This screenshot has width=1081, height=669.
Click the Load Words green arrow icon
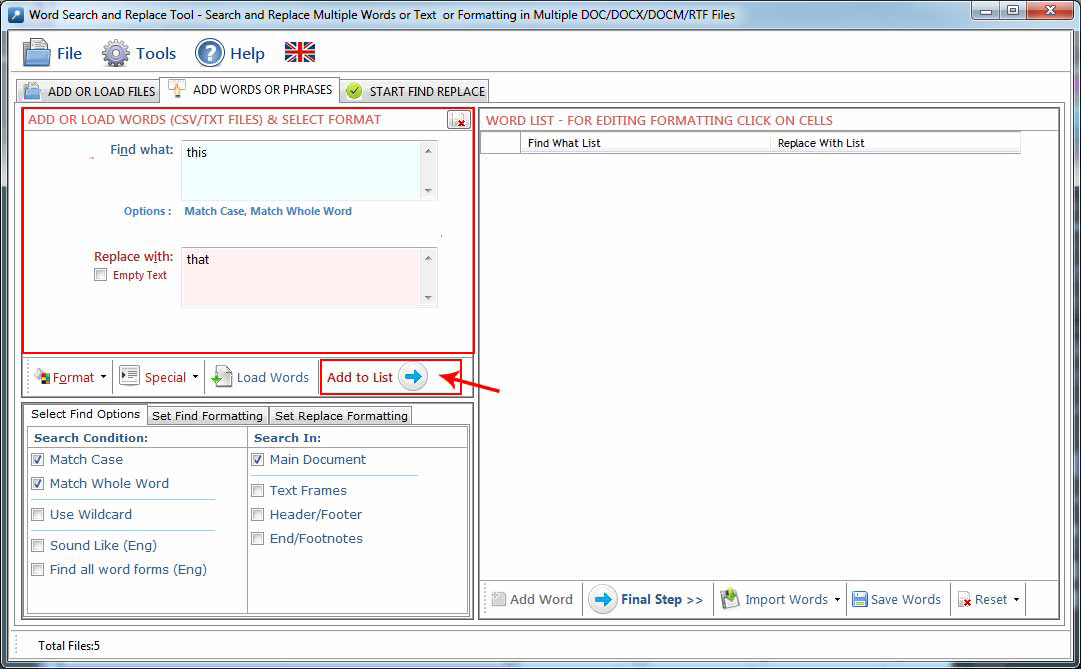[221, 377]
